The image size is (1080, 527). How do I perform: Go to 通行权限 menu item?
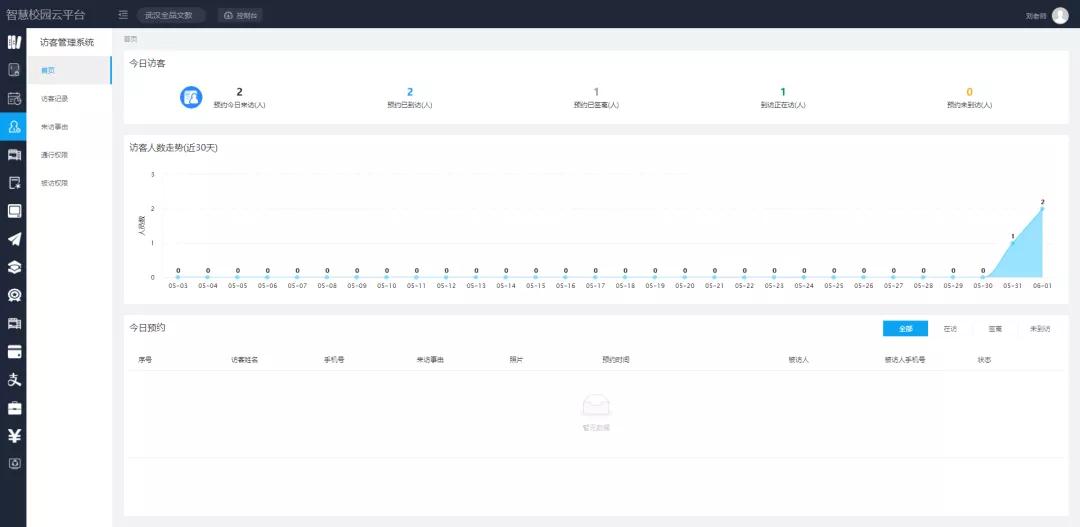click(x=55, y=155)
